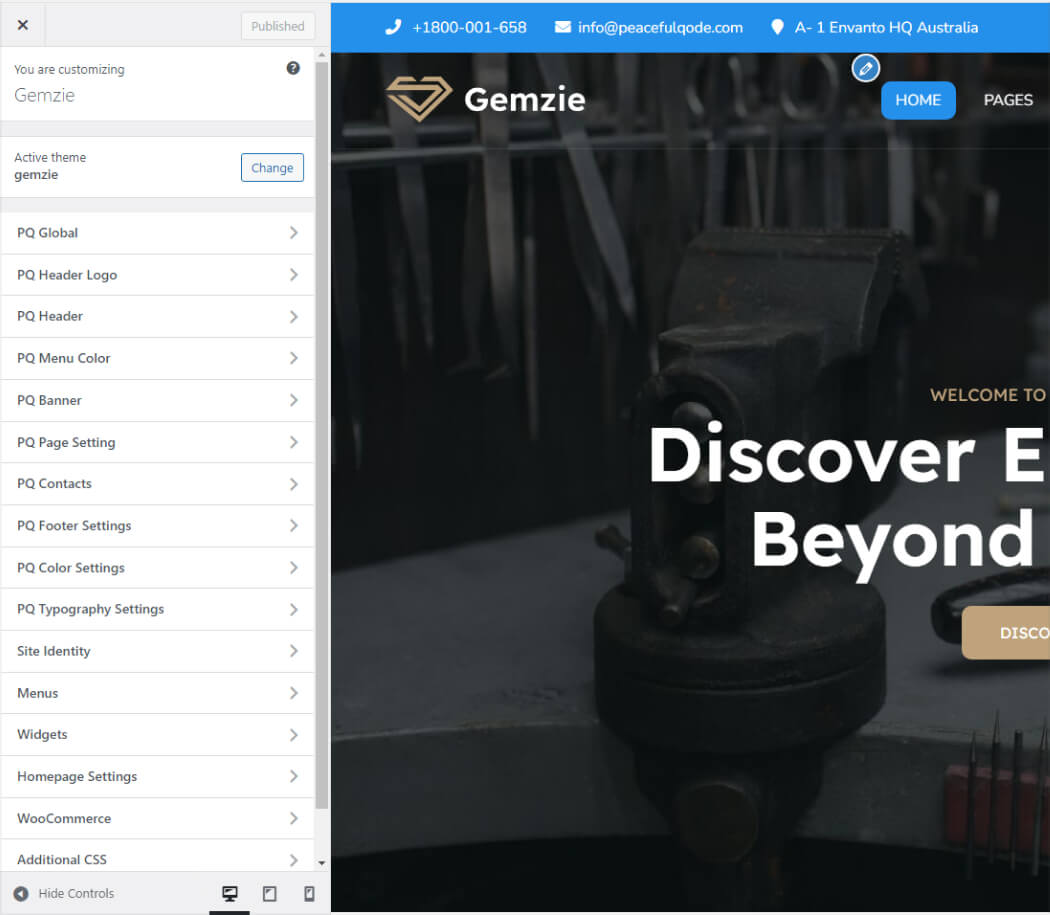Click the blue pencil edit shortcut icon
The width and height of the screenshot is (1050, 915).
click(865, 68)
